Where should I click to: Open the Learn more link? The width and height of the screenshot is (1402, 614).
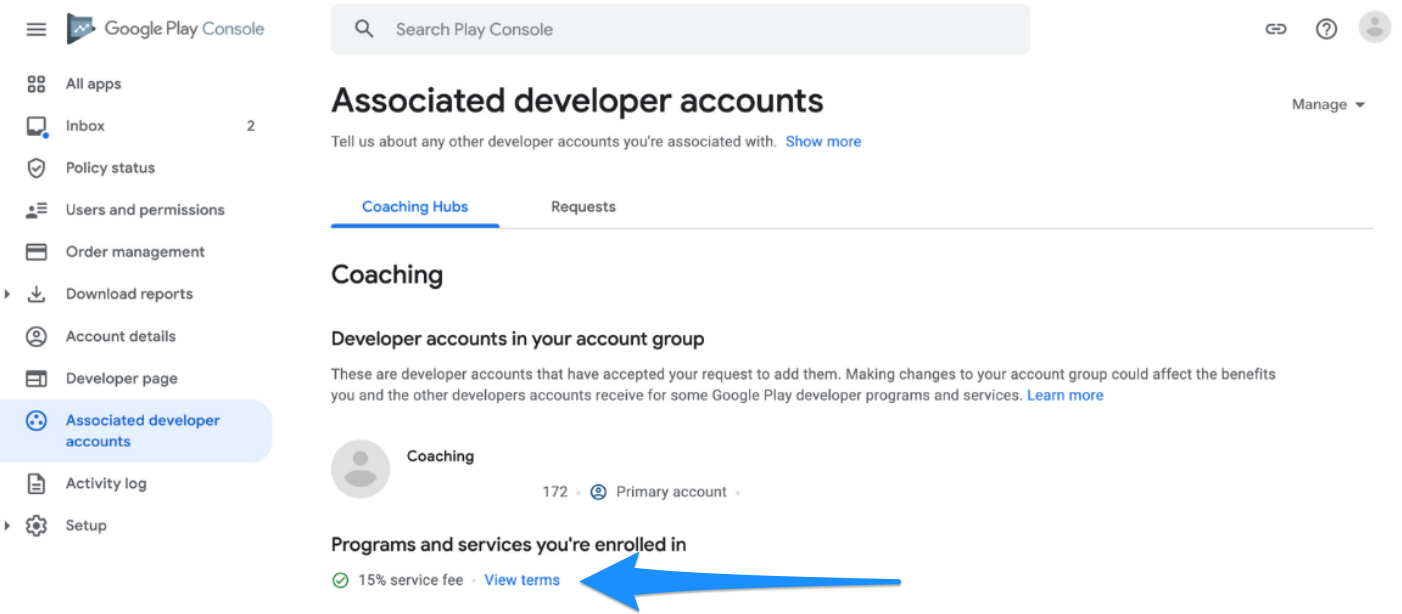click(x=1065, y=395)
